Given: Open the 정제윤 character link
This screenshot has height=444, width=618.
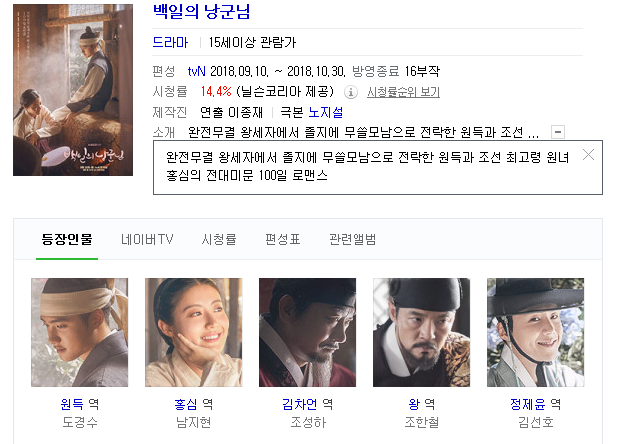Looking at the screenshot, I should (x=527, y=404).
